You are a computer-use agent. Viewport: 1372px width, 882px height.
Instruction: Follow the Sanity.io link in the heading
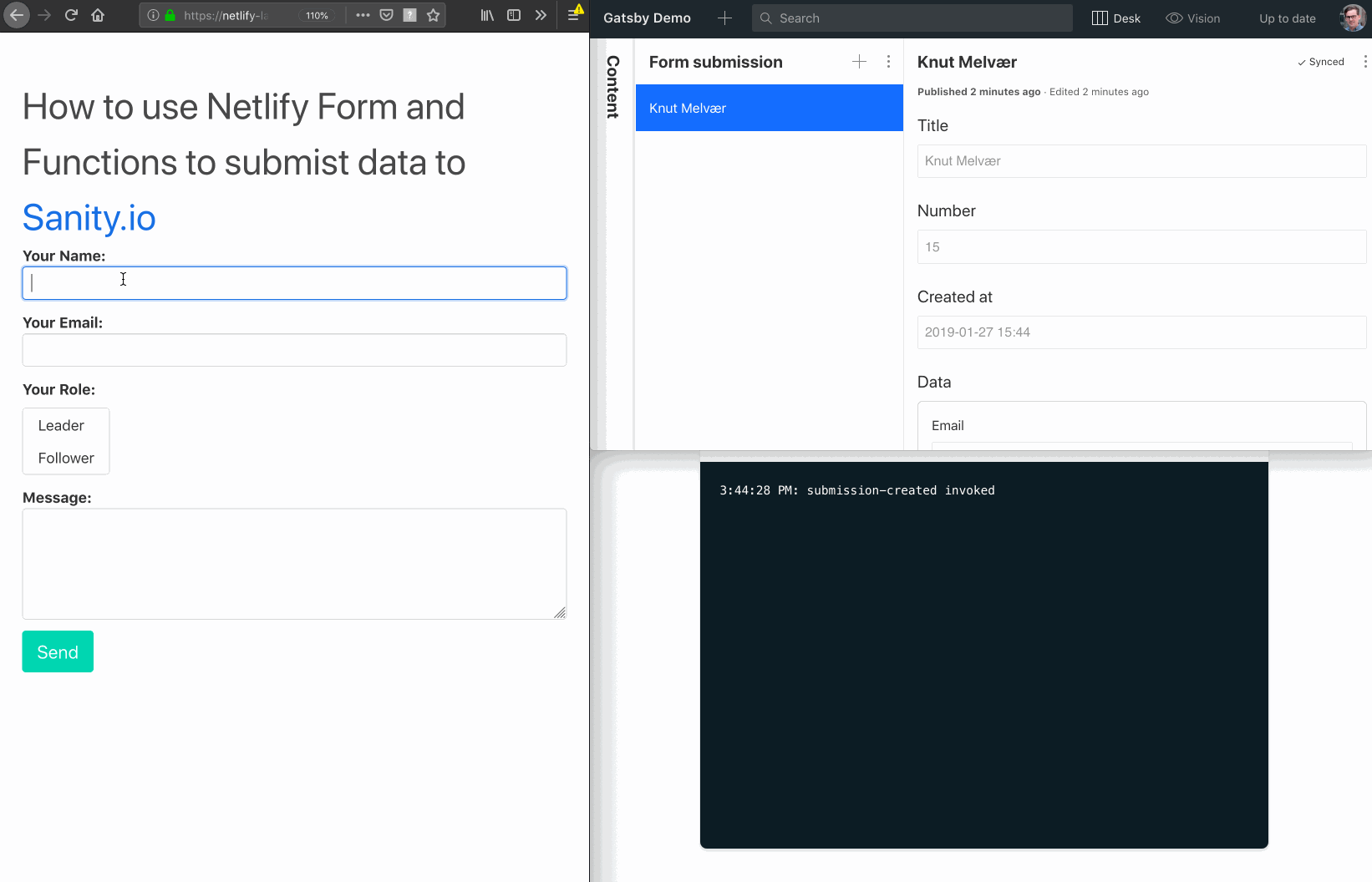(89, 218)
